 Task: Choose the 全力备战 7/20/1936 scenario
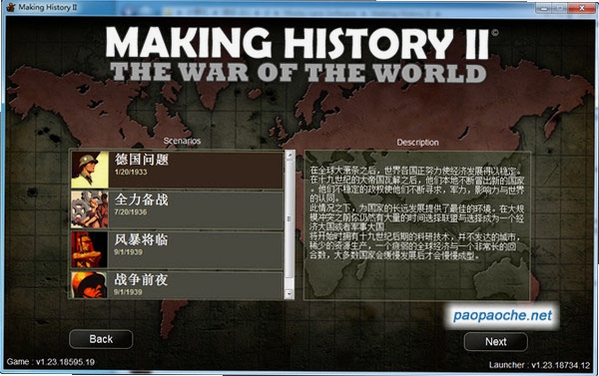[177, 210]
